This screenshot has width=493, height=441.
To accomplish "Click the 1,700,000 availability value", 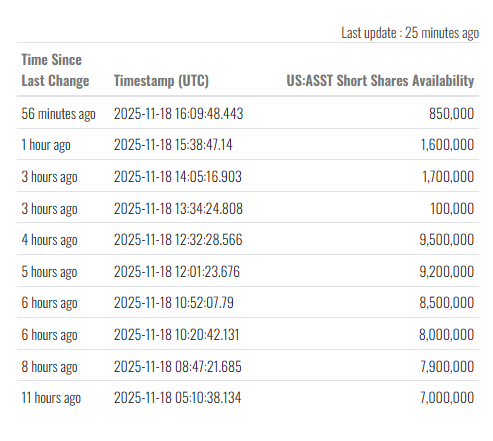I will (448, 177).
